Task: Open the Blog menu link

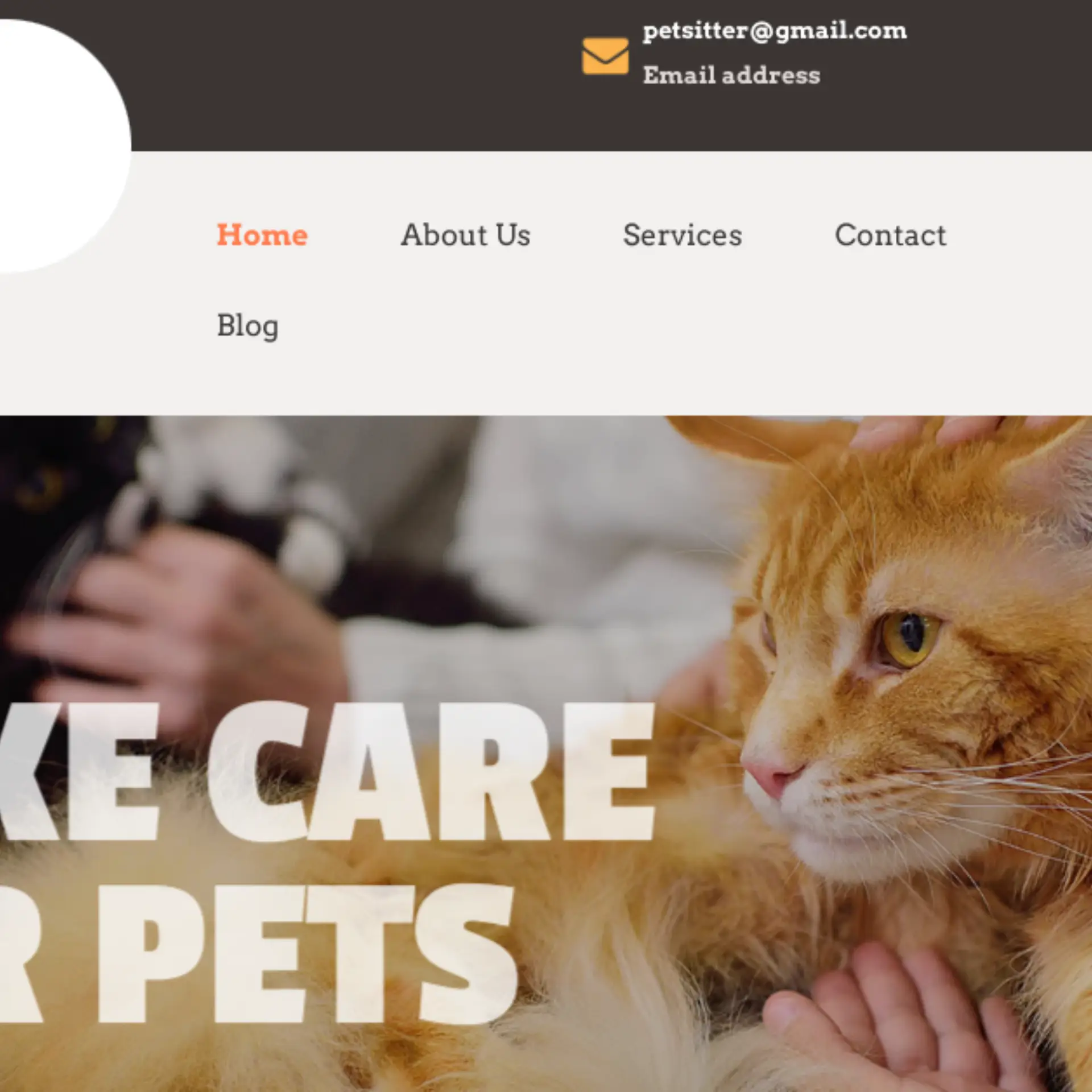Action: point(247,326)
